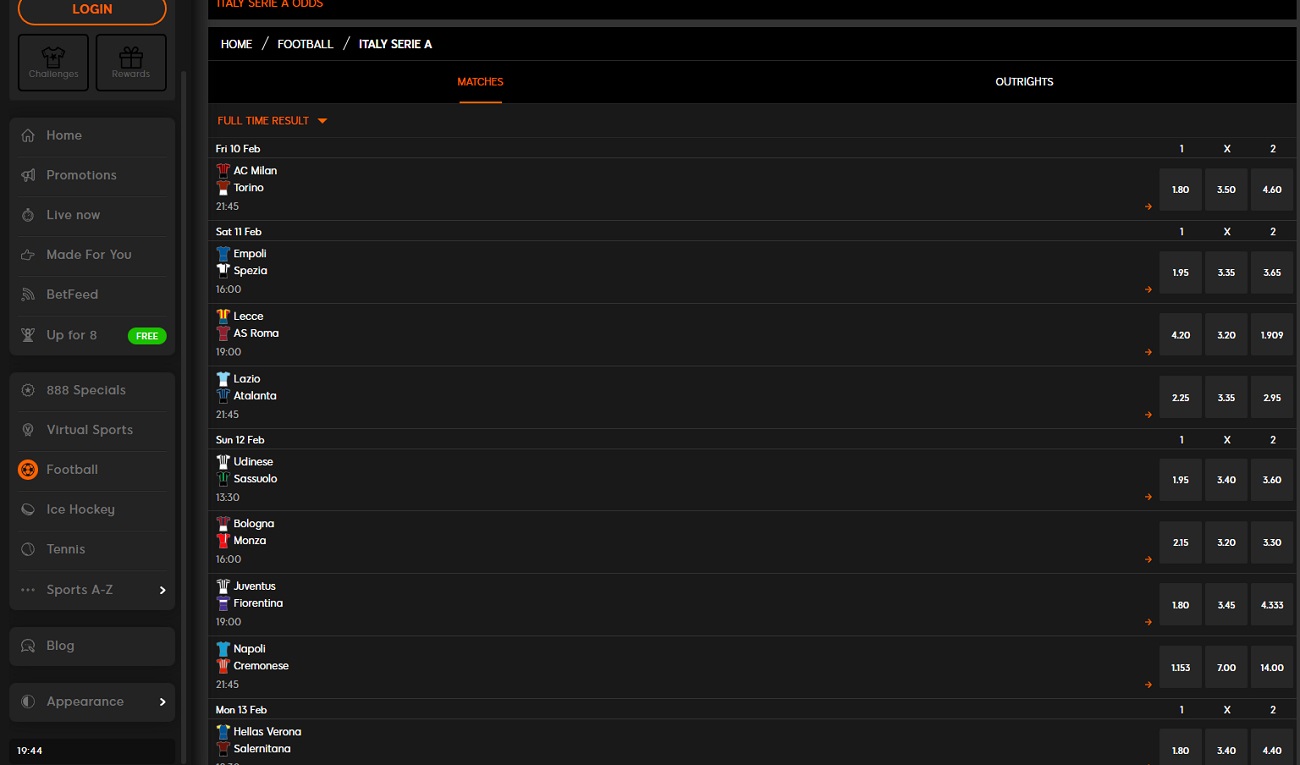This screenshot has width=1300, height=765.
Task: Bet Salernitana win at 4.40
Action: 1272,747
